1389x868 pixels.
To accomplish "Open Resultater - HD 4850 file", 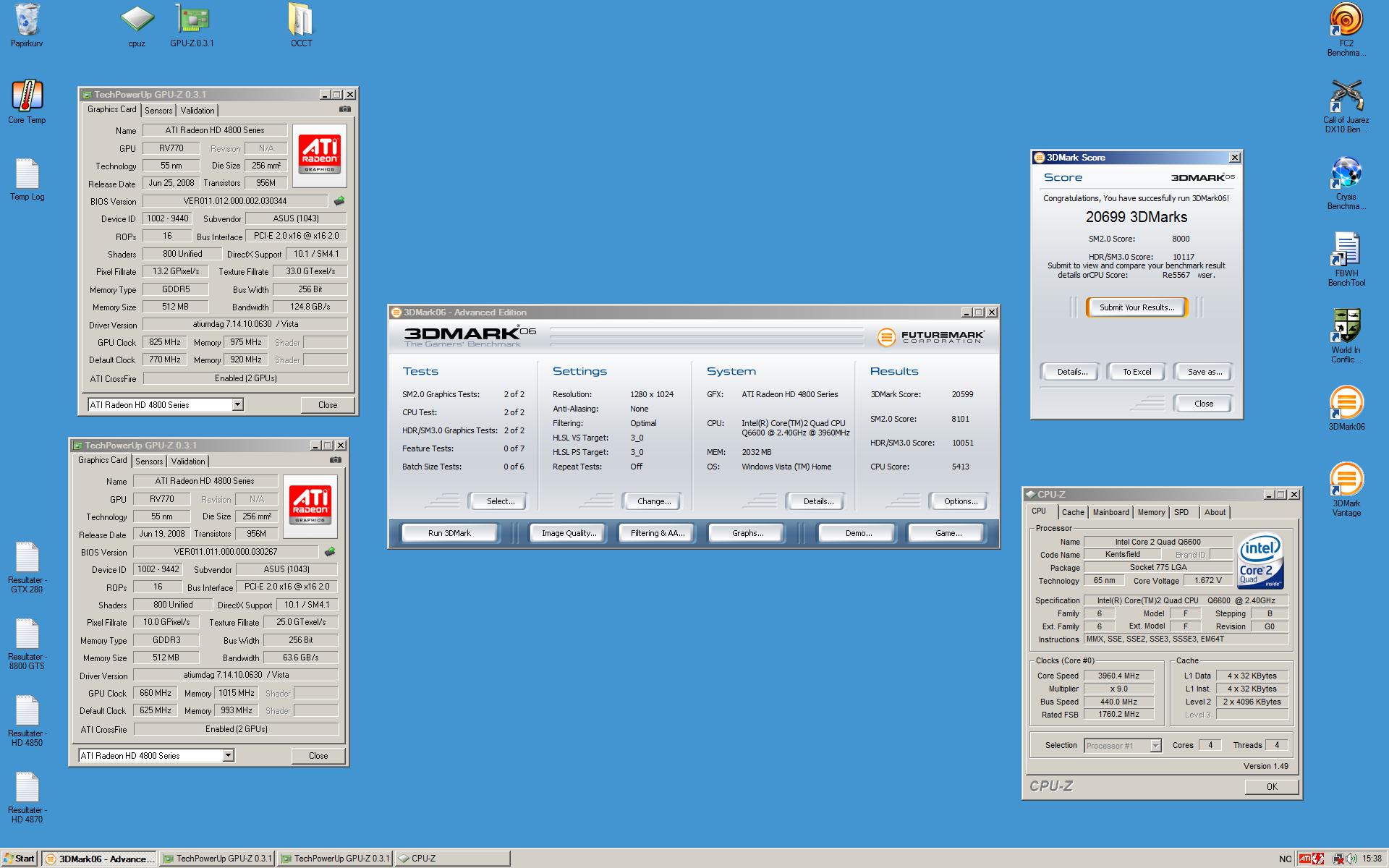I will 27,720.
